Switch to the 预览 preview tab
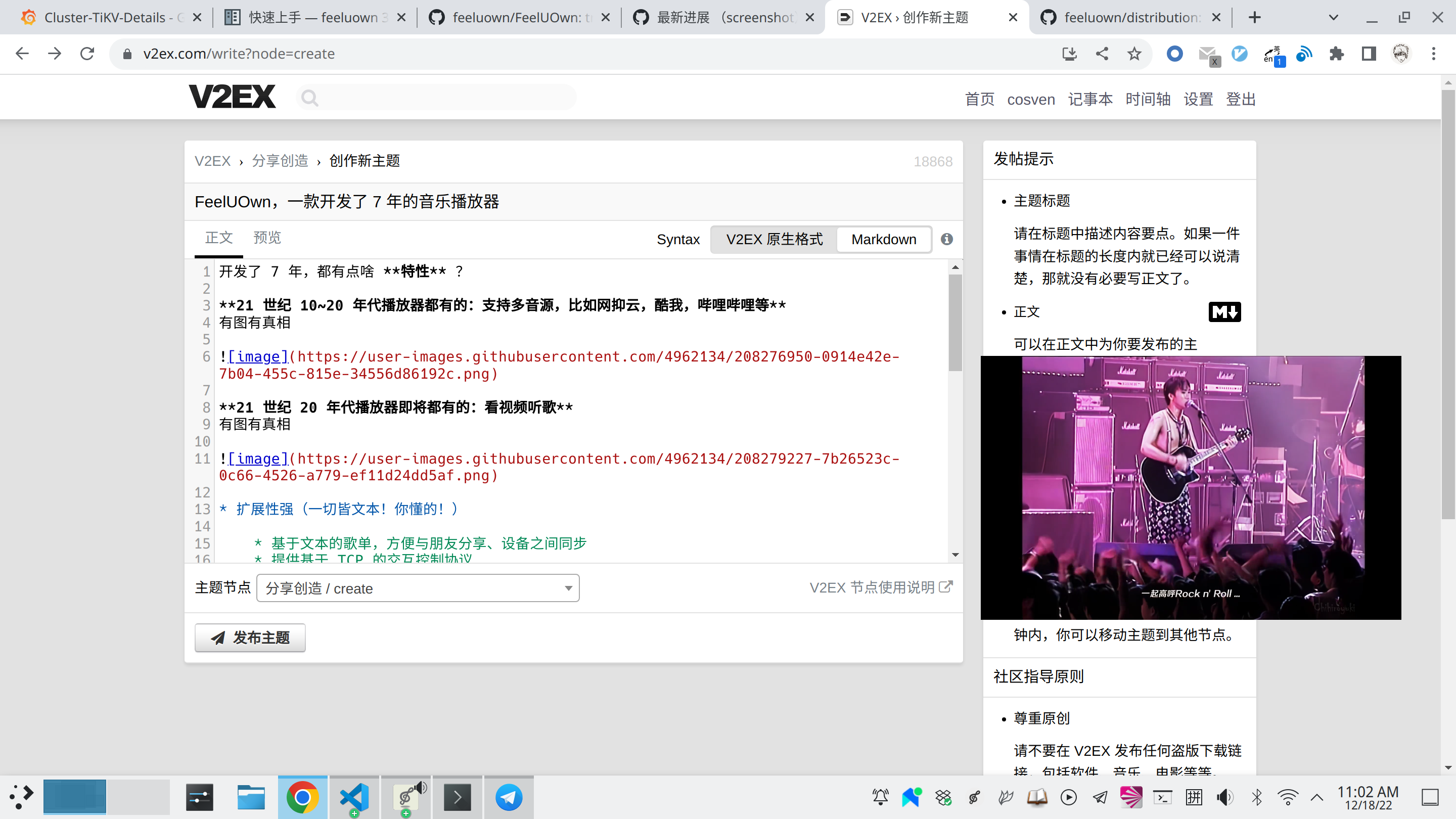1456x819 pixels. coord(267,238)
